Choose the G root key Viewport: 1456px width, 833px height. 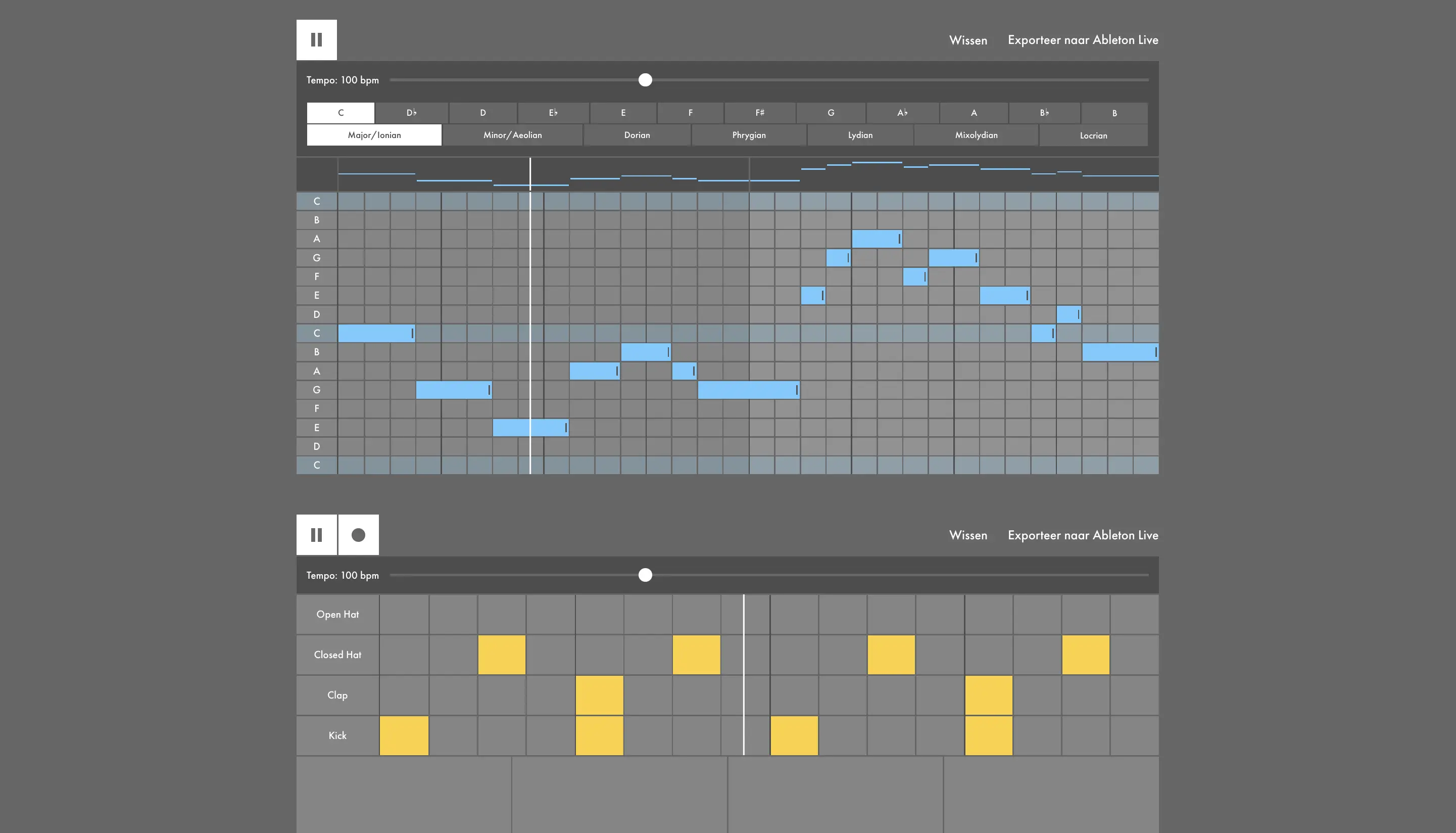click(831, 113)
